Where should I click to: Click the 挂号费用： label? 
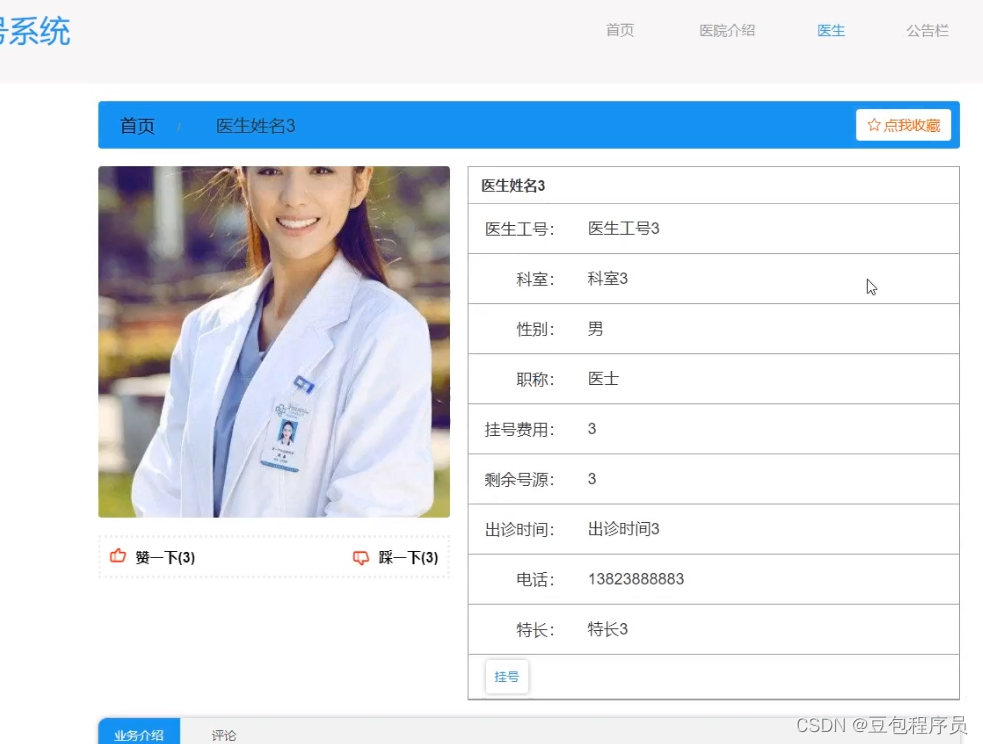pyautogui.click(x=520, y=429)
